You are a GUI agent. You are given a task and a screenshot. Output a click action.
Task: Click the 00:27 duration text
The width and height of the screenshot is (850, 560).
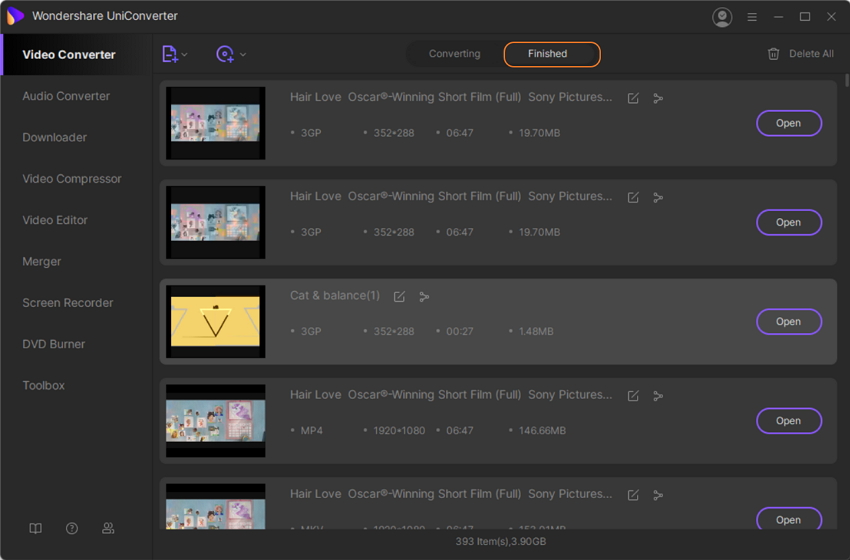(459, 331)
